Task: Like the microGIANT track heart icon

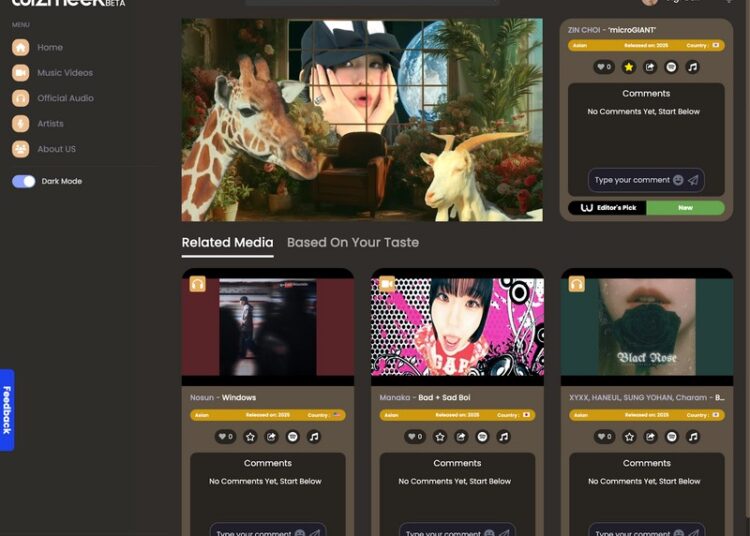Action: (x=604, y=67)
